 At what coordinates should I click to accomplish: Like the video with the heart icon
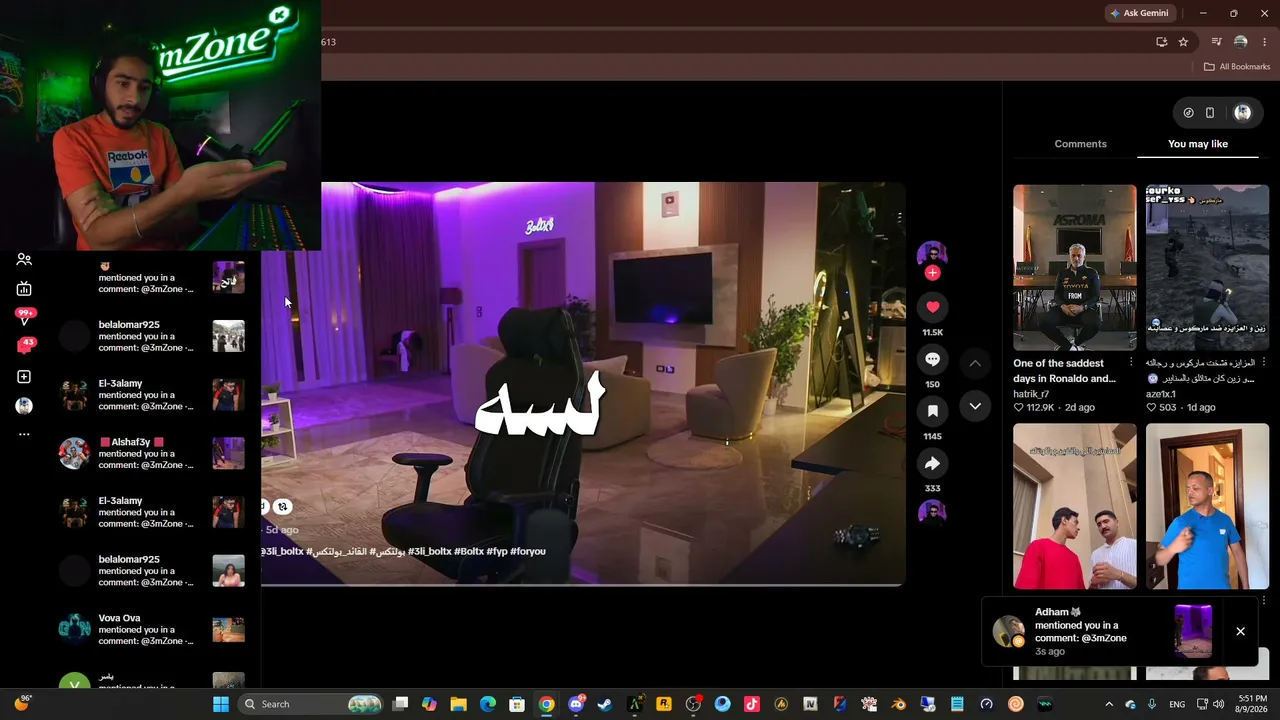pos(932,307)
